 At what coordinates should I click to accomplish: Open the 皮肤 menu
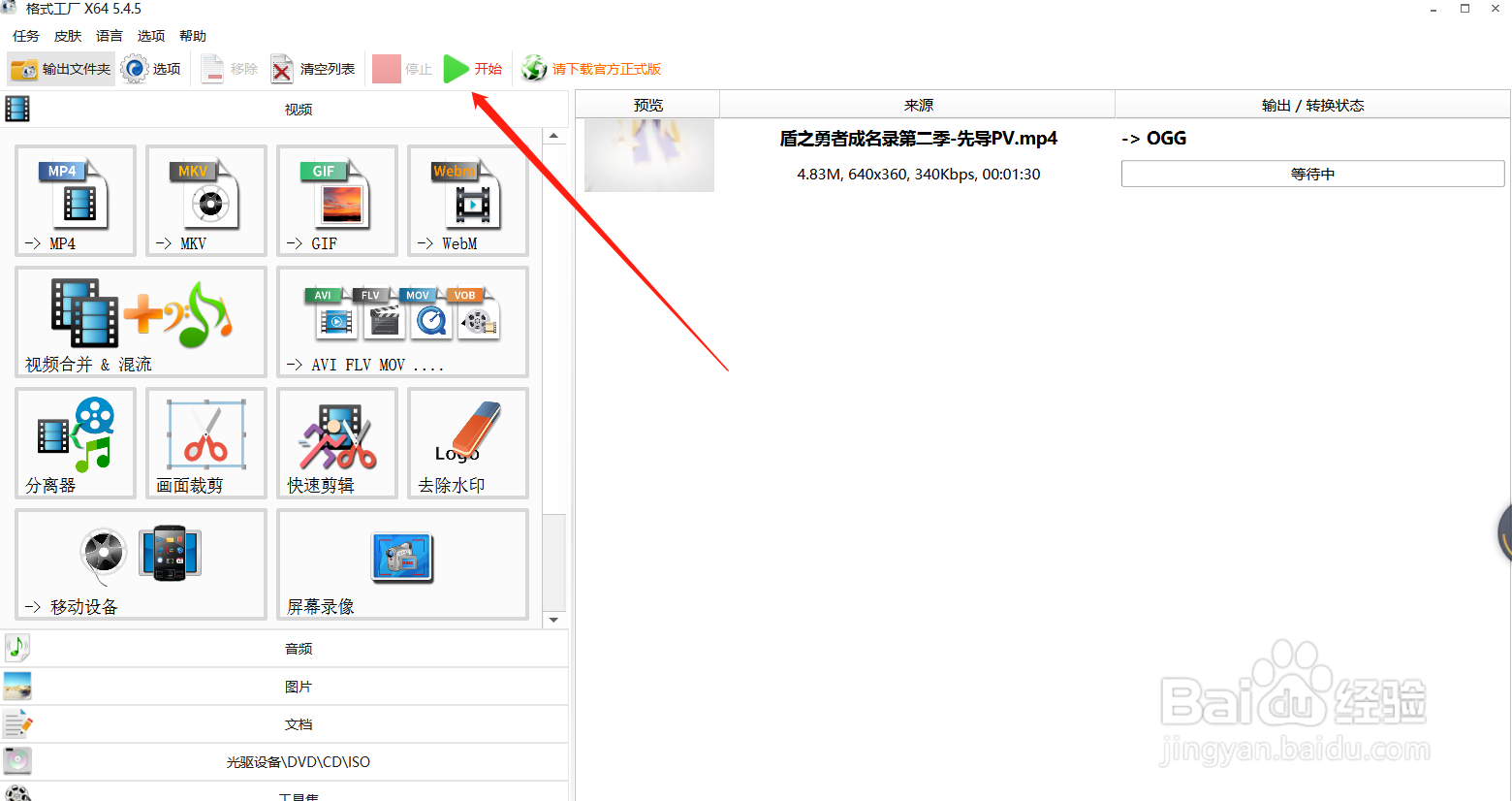[x=68, y=36]
